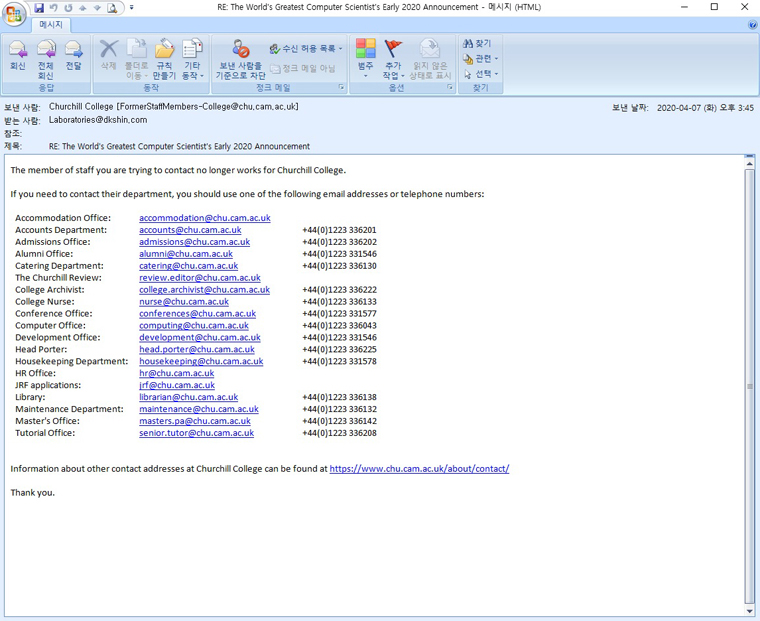This screenshot has height=621, width=760.
Task: Click the librarian@chu.cam.ac.uk link
Action: (x=188, y=397)
